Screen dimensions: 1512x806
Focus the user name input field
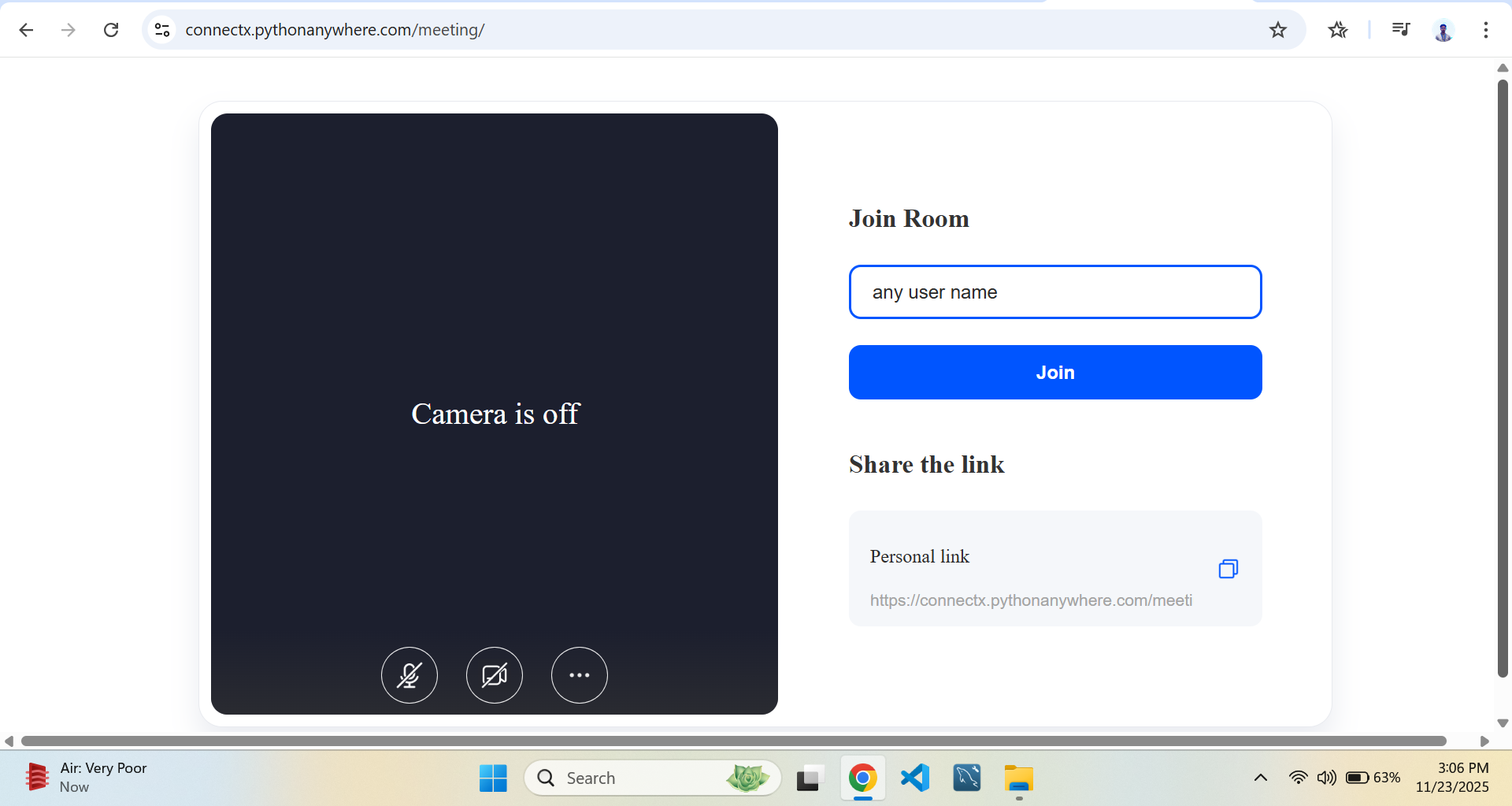tap(1055, 292)
